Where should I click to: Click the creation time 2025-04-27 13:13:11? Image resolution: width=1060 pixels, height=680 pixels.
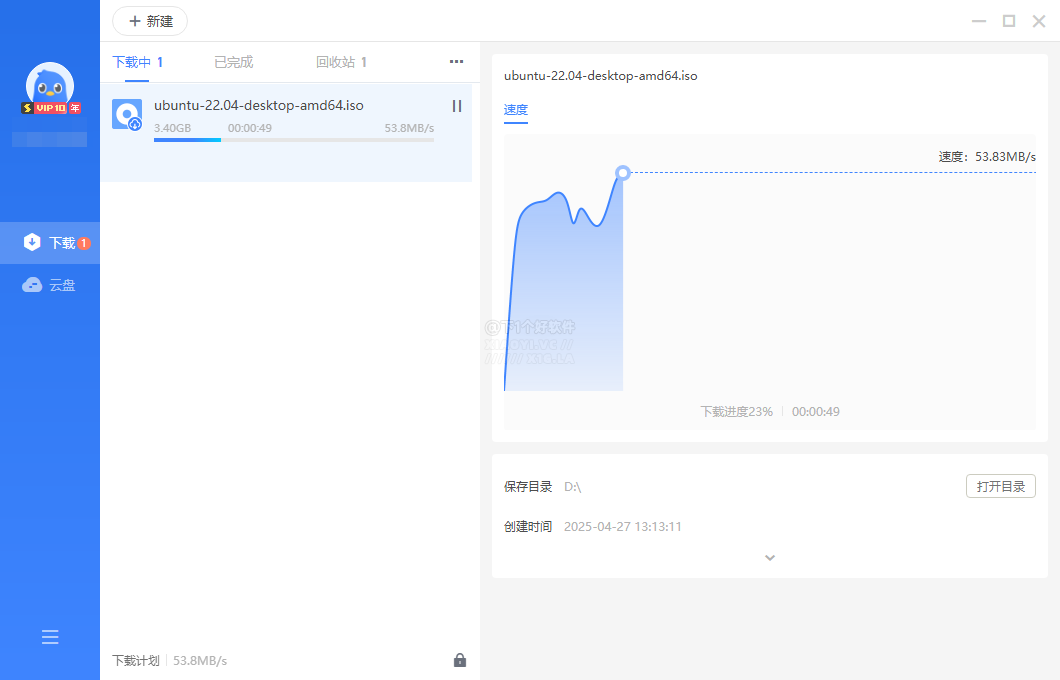623,527
